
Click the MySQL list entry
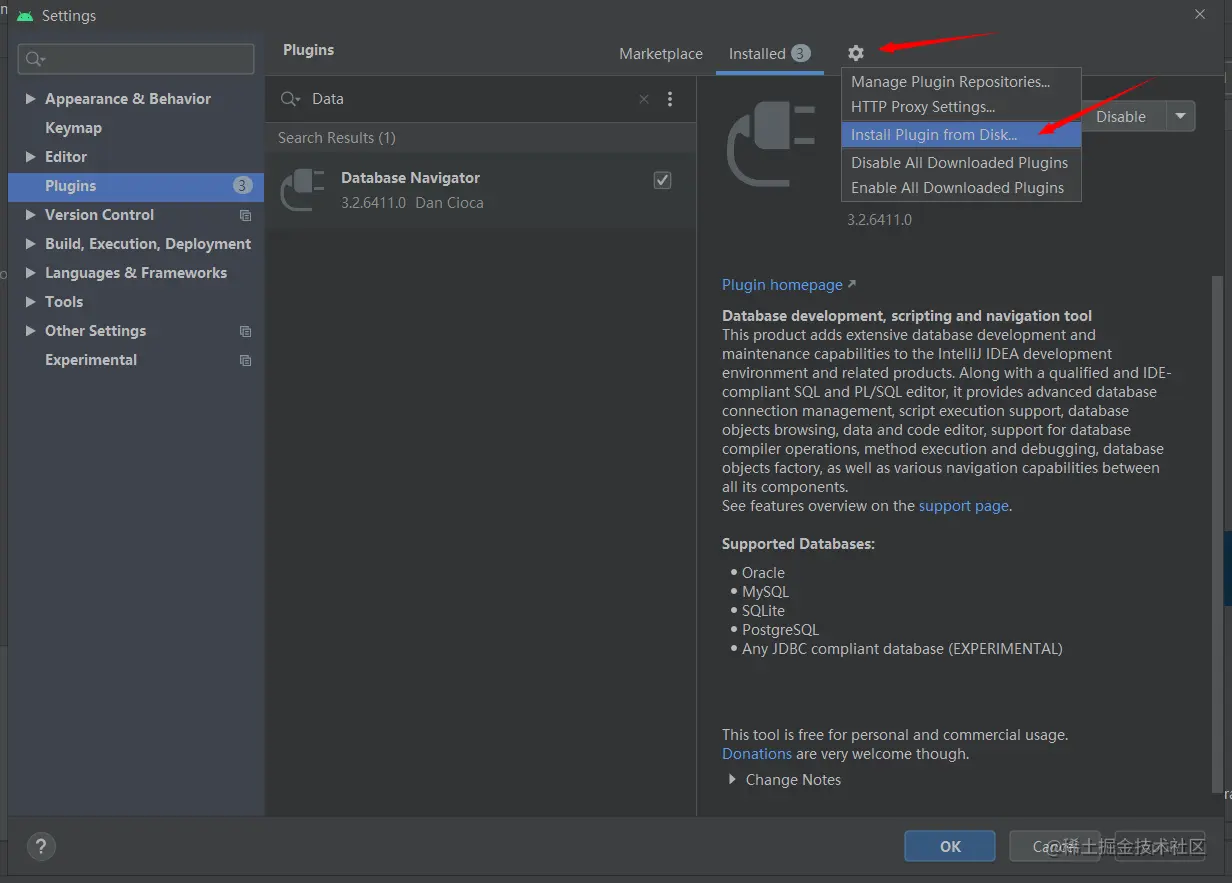(765, 592)
